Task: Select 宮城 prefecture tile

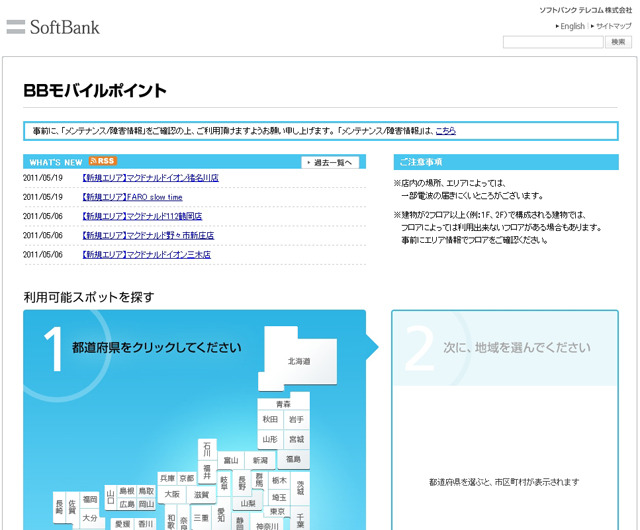Action: (296, 439)
